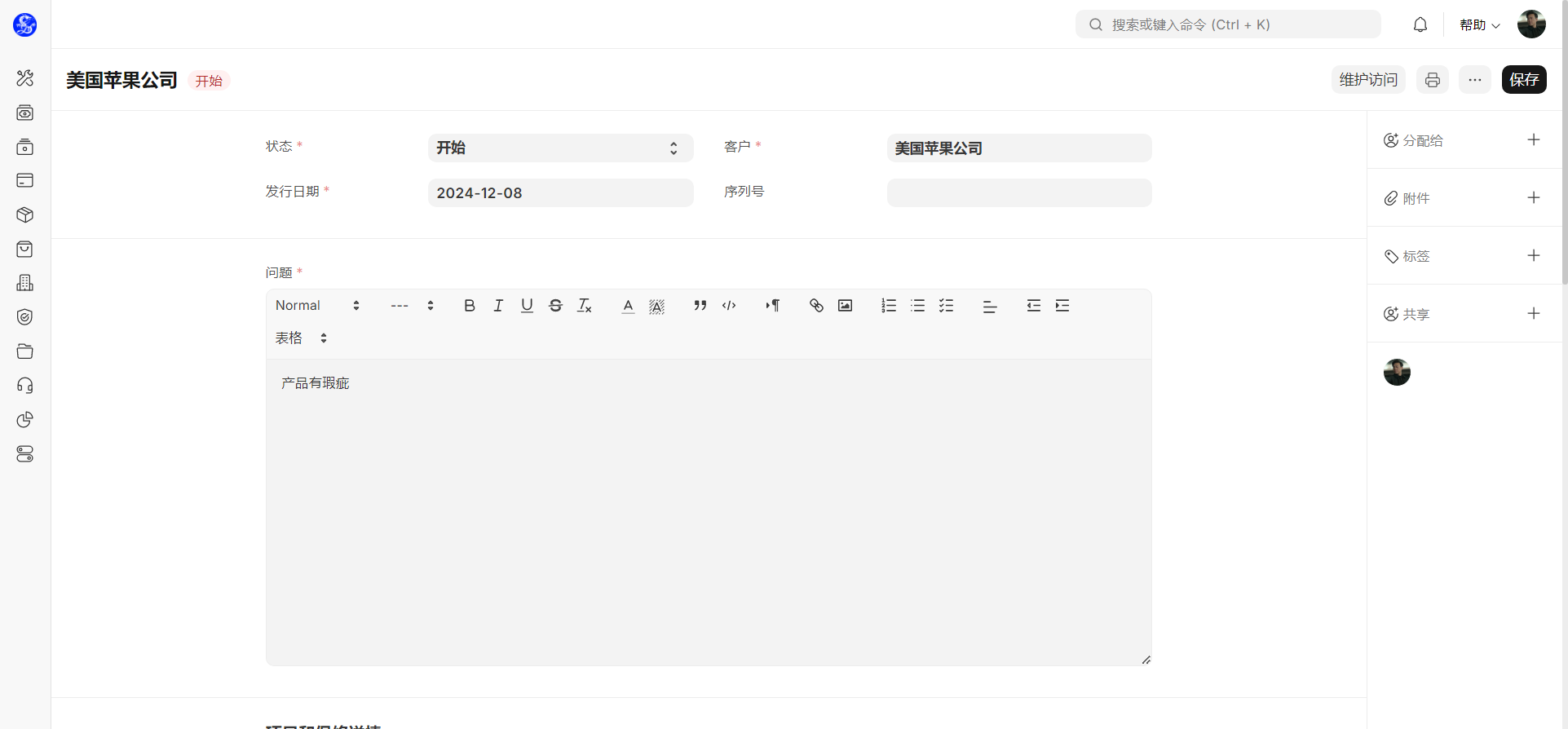The image size is (1568, 729).
Task: Add an assignee with 分配给 plus
Action: click(x=1534, y=139)
